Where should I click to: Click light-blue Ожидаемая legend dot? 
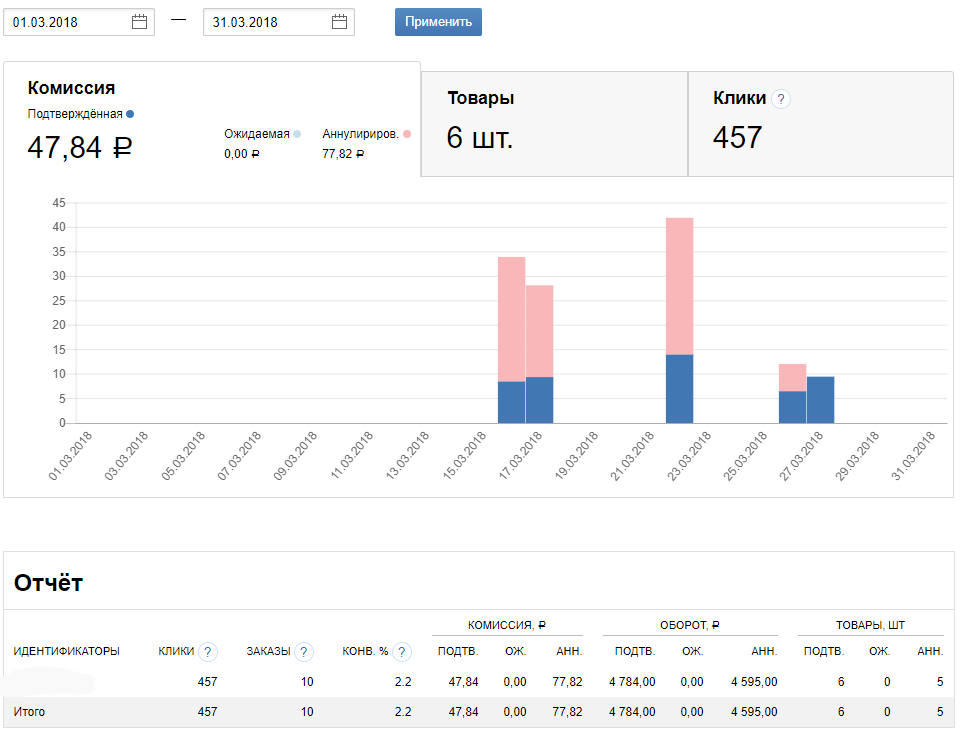point(297,134)
